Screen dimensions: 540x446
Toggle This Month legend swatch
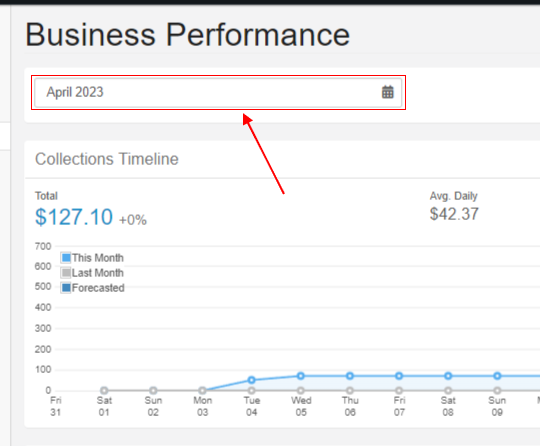pos(66,258)
